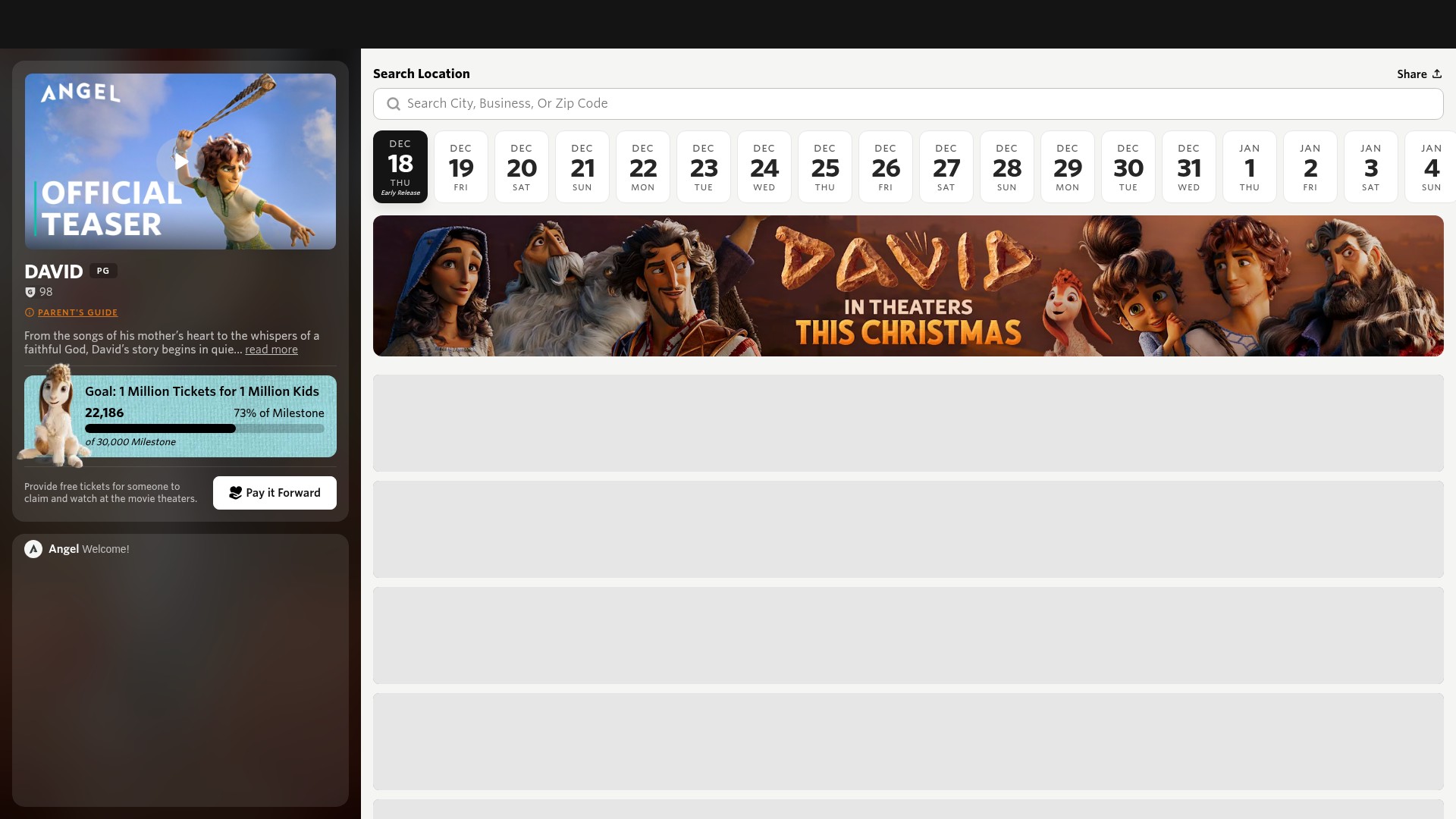
Task: Select the Dec 23 Tue date
Action: coord(704,167)
